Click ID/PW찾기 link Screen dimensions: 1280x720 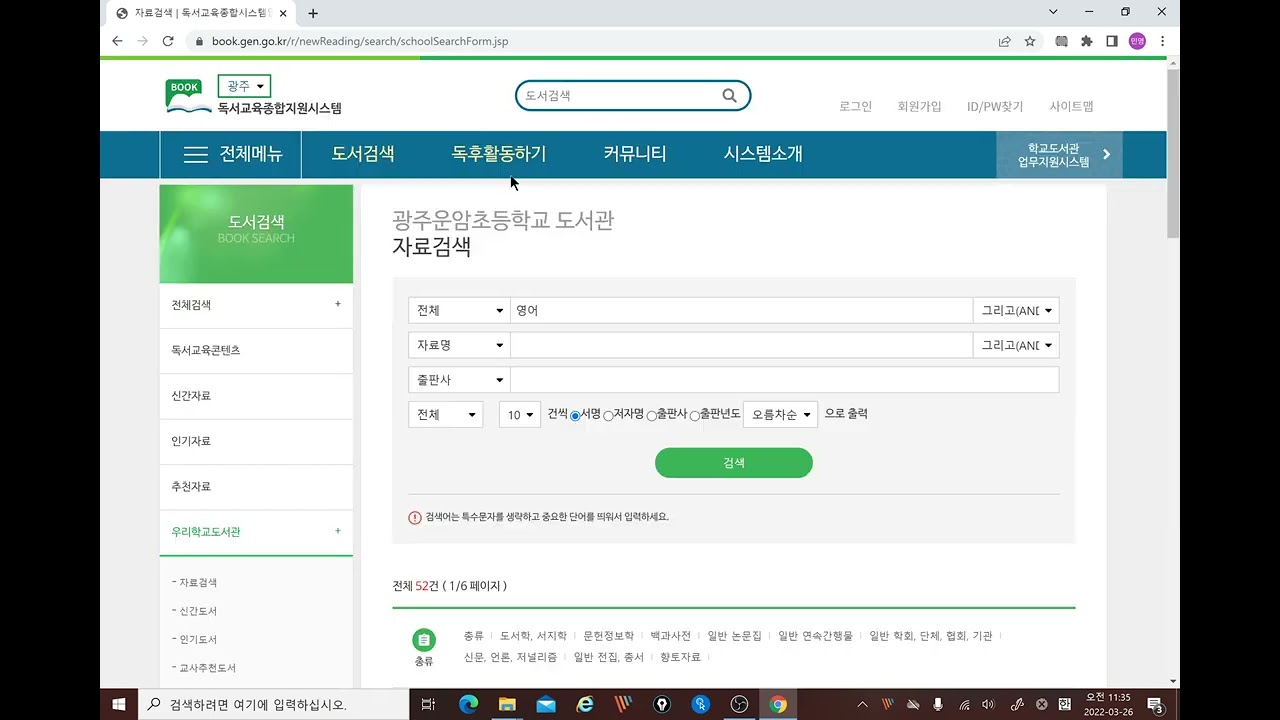pyautogui.click(x=995, y=106)
